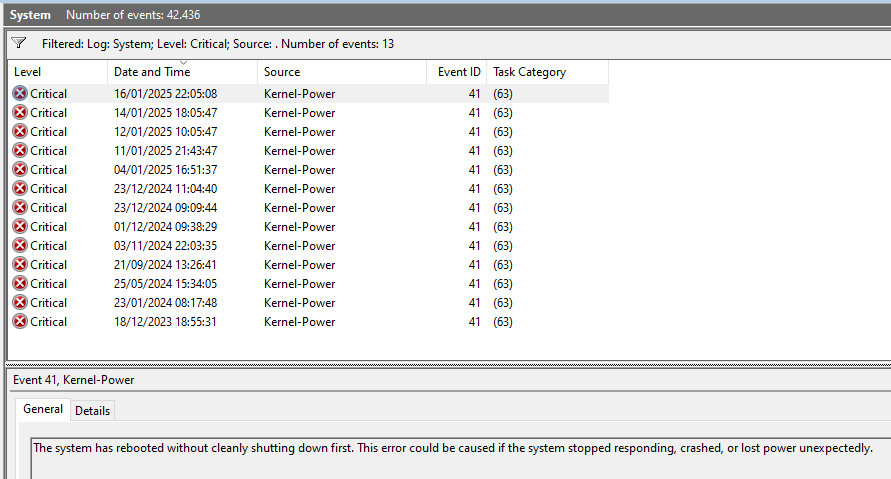Click Kernel-Power source in 18/12/2023 row
This screenshot has width=891, height=479.
pos(299,322)
